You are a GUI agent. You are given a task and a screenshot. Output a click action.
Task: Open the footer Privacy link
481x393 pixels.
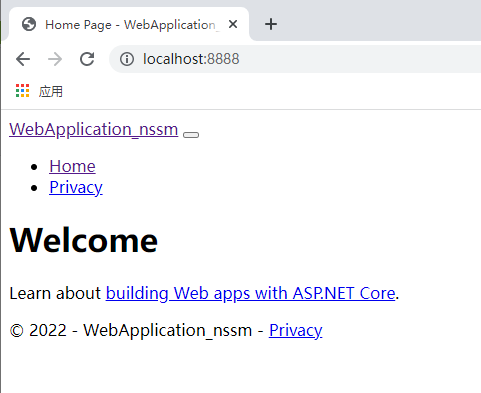(x=296, y=331)
